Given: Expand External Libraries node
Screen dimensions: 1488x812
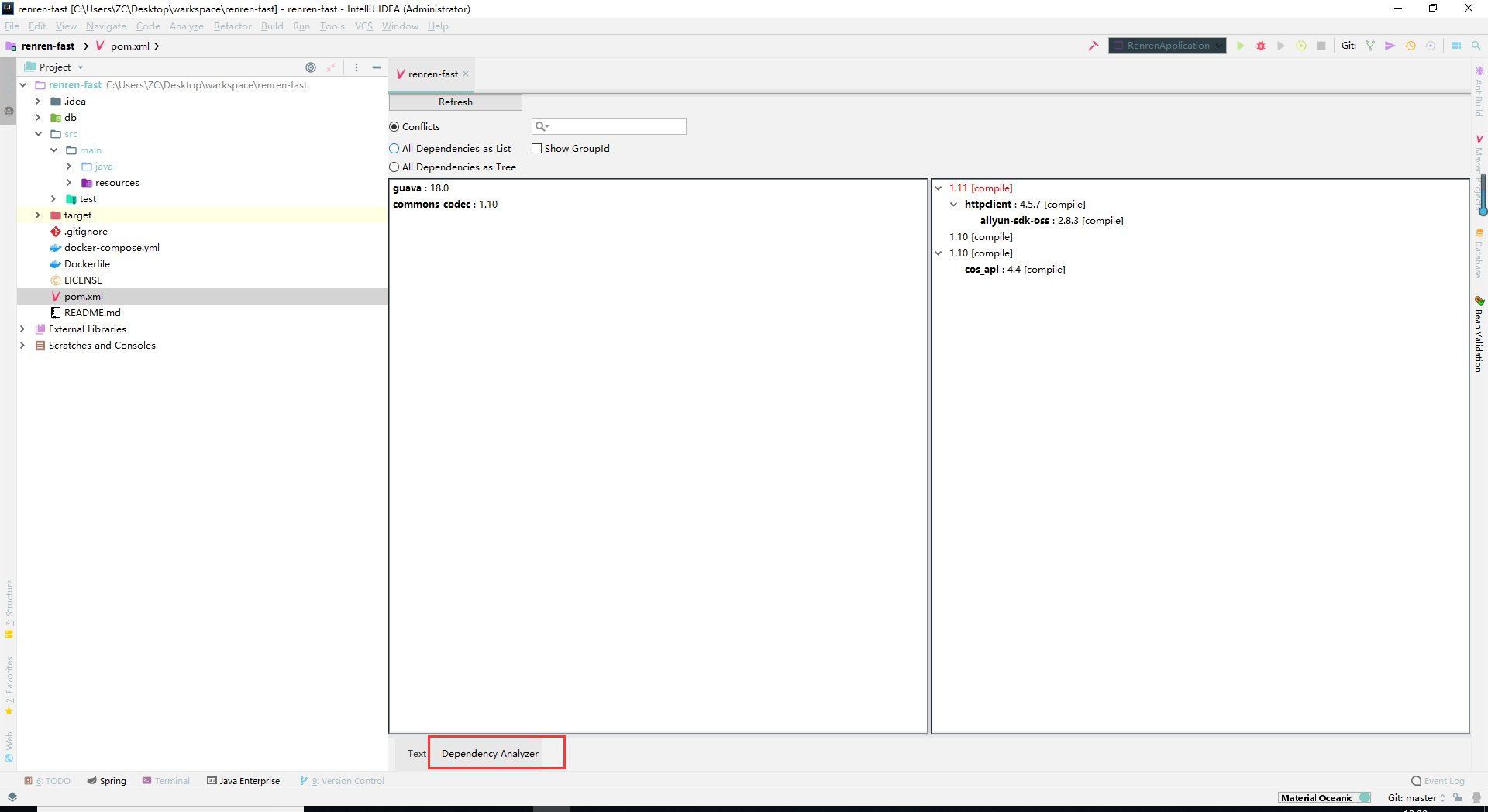Looking at the screenshot, I should [22, 329].
